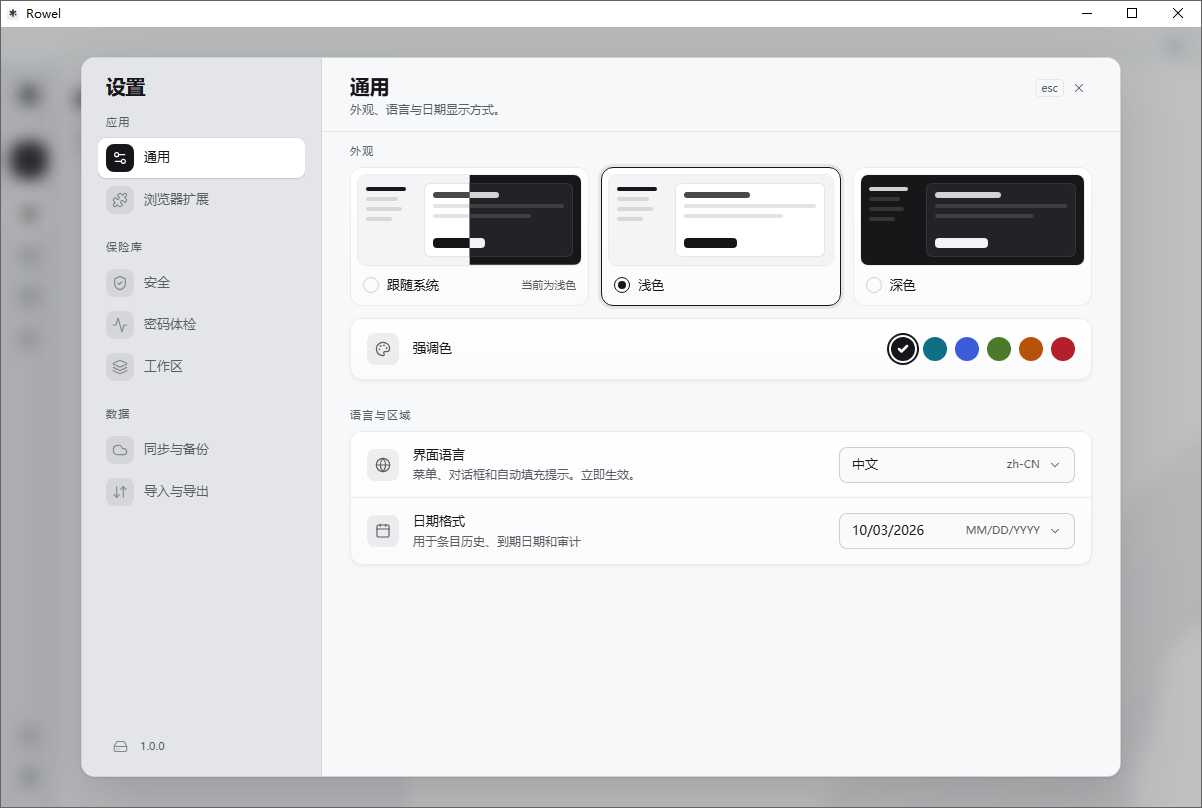
Task: Open the 密码体检 settings section
Action: point(201,325)
